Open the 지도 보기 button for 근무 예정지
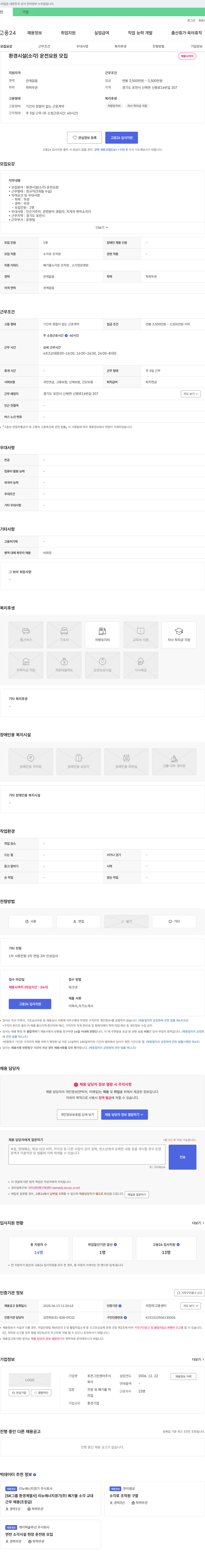The width and height of the screenshot is (205, 1568). coord(191,394)
